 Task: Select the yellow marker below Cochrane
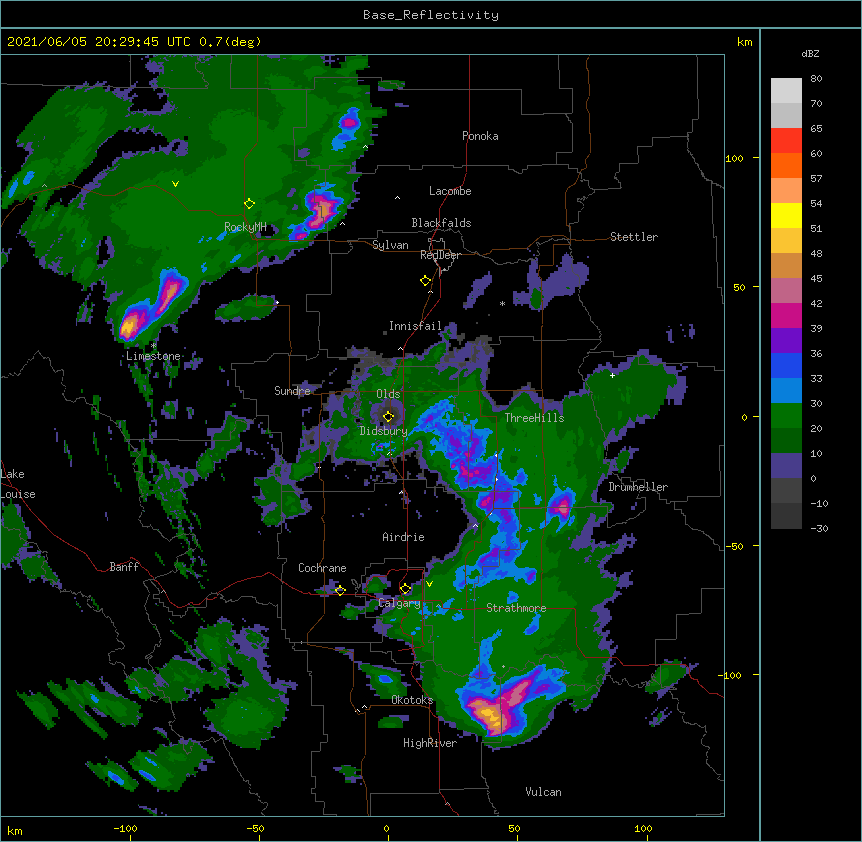(x=340, y=590)
